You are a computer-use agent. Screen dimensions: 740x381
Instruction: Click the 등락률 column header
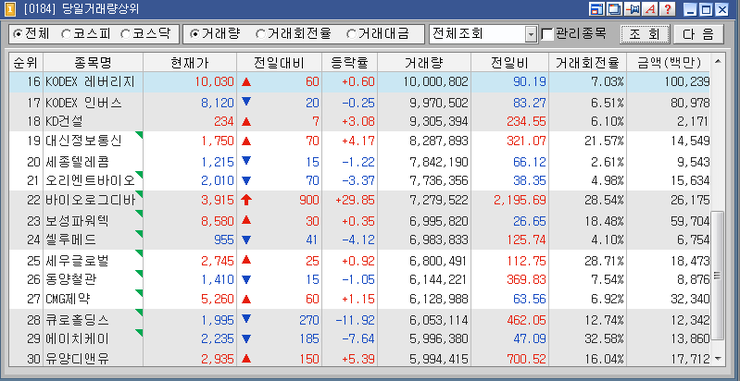tap(350, 62)
